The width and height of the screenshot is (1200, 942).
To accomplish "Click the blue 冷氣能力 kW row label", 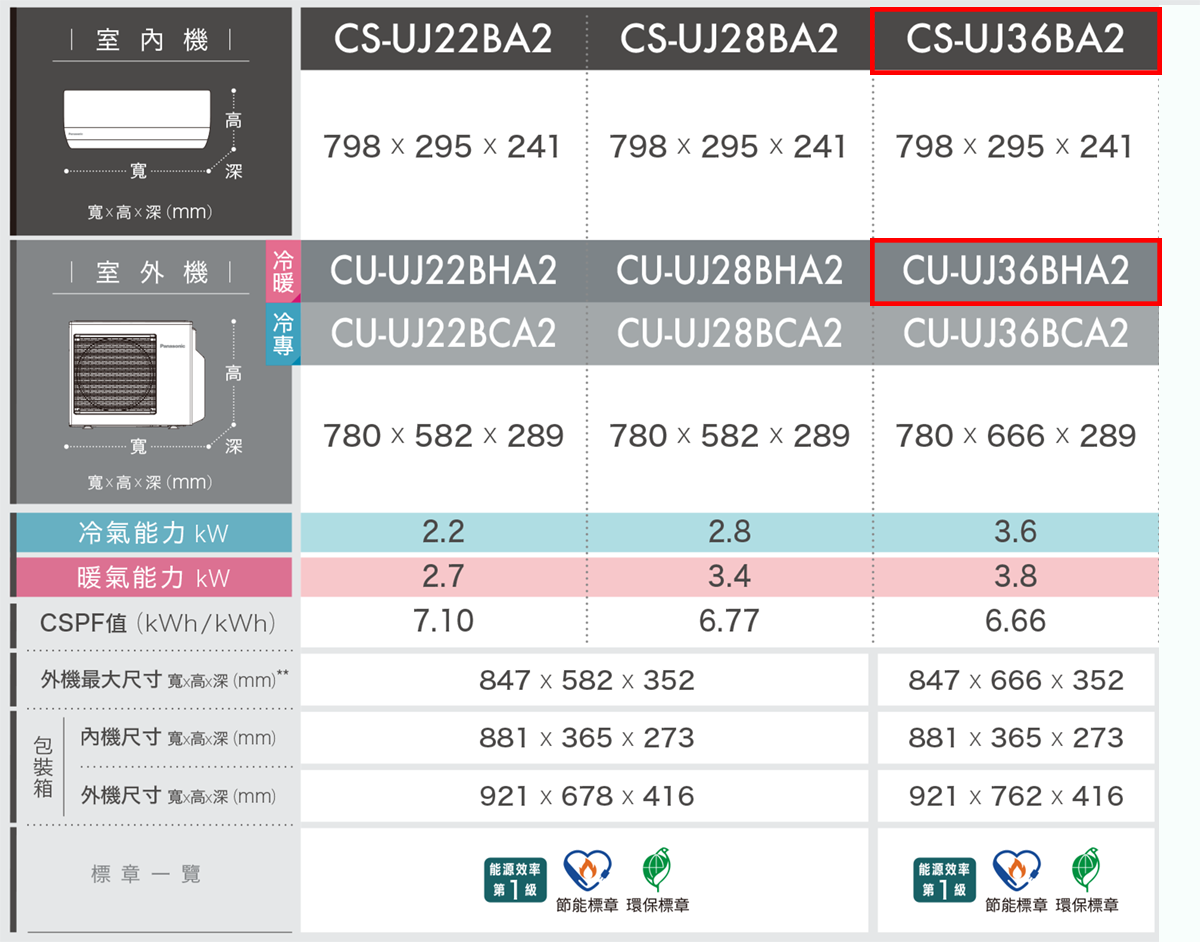I will (x=153, y=533).
